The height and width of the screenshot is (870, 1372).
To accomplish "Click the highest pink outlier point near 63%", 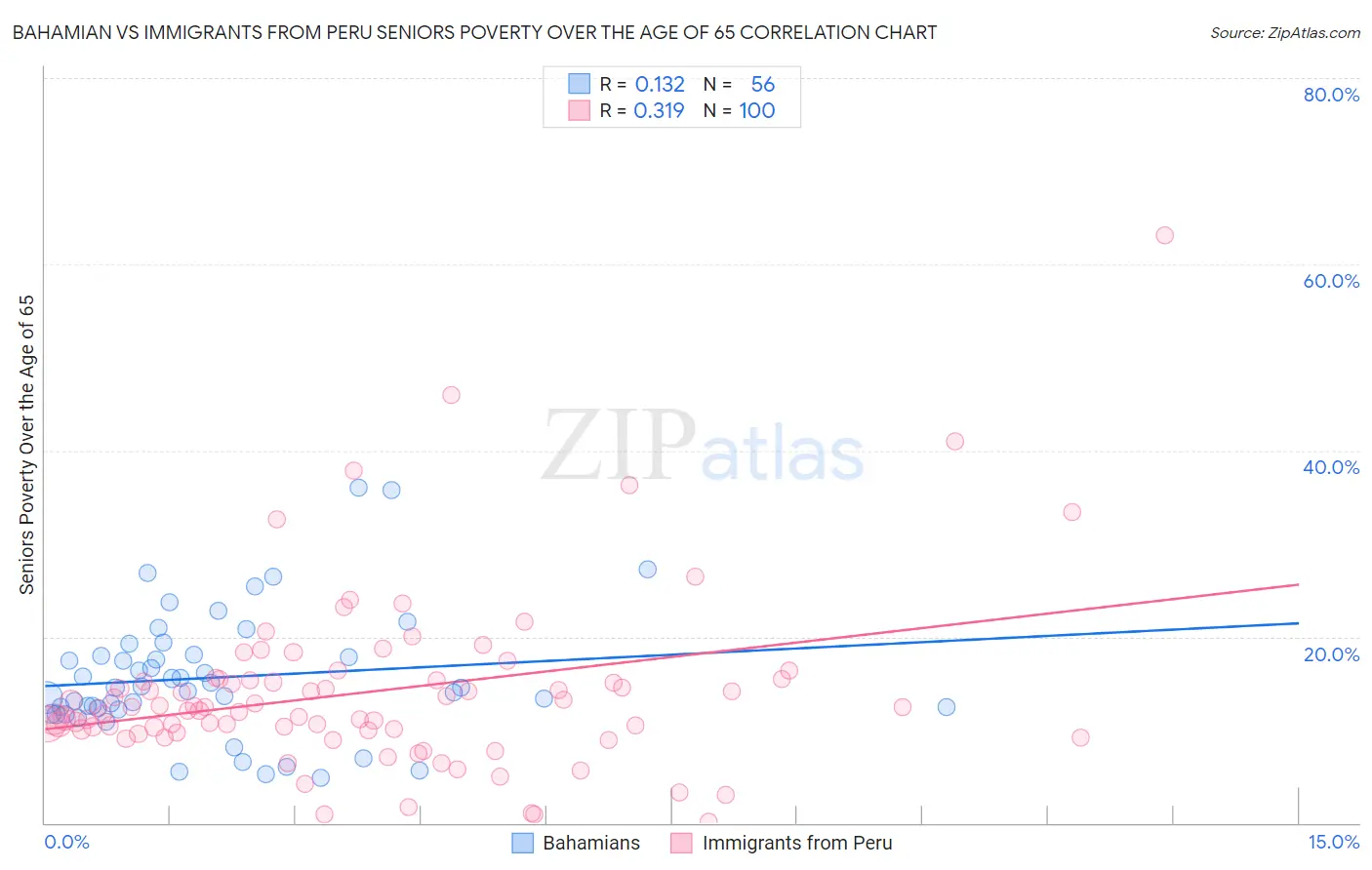I will (1164, 235).
